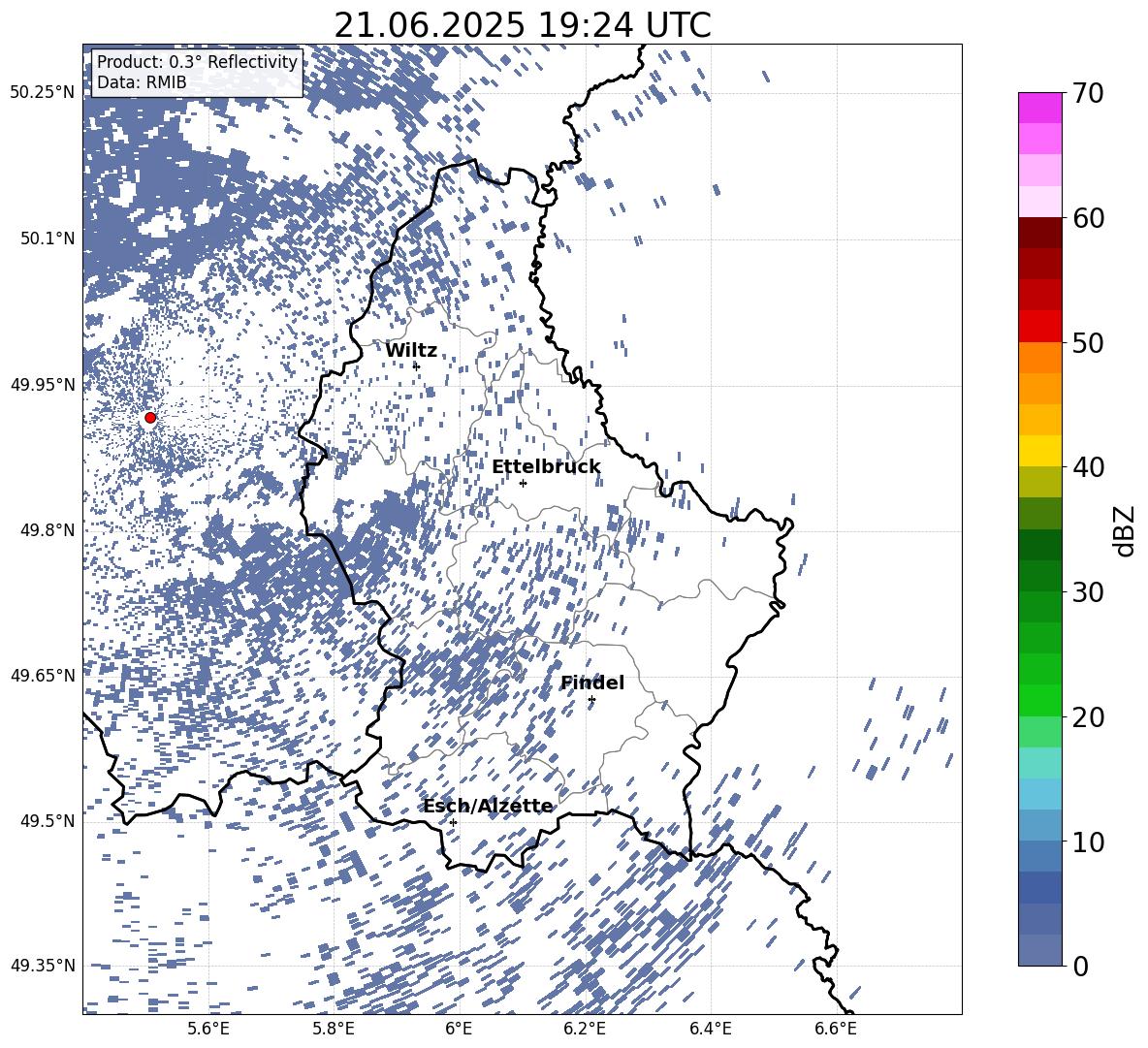
Task: Click the Product: 0.3° Reflectivity text
Action: click(x=197, y=62)
